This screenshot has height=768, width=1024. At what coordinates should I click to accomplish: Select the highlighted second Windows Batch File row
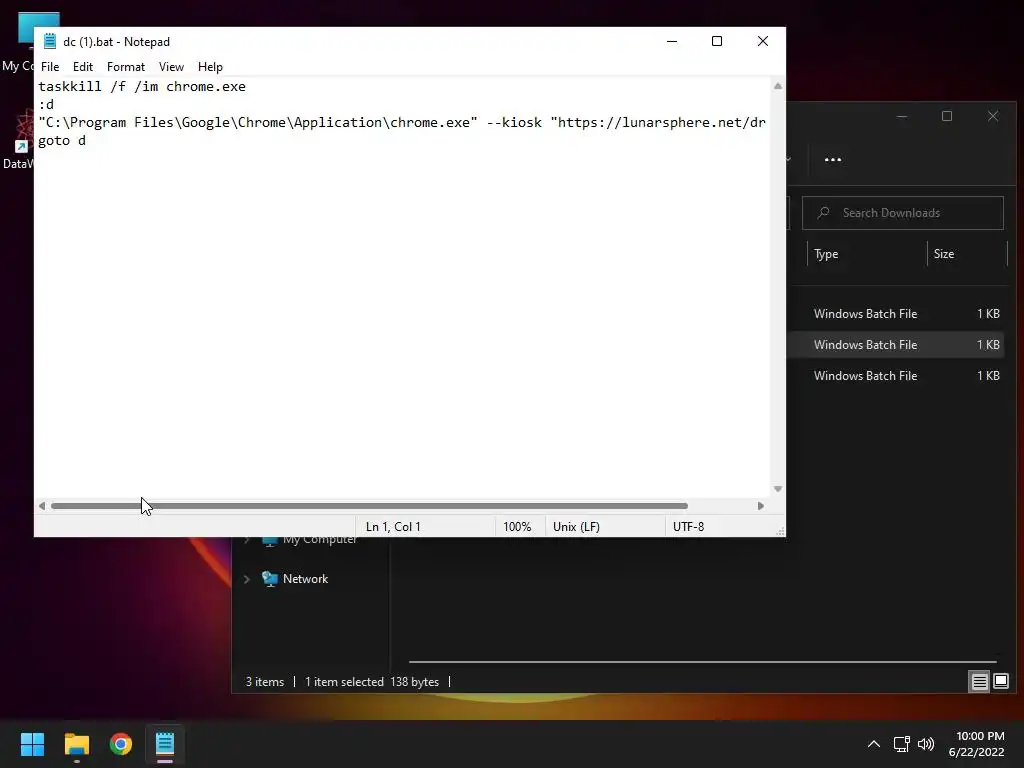coord(895,345)
